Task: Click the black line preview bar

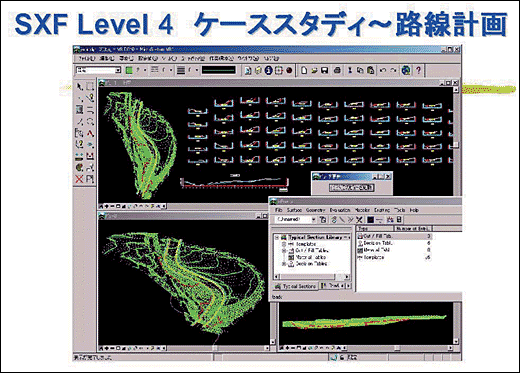Action: coord(219,70)
